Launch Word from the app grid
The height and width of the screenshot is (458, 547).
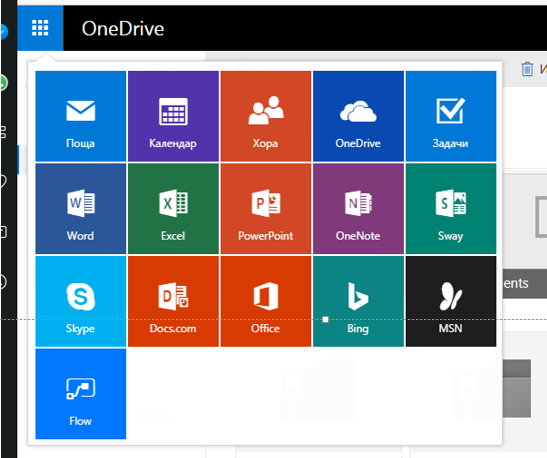(x=81, y=209)
